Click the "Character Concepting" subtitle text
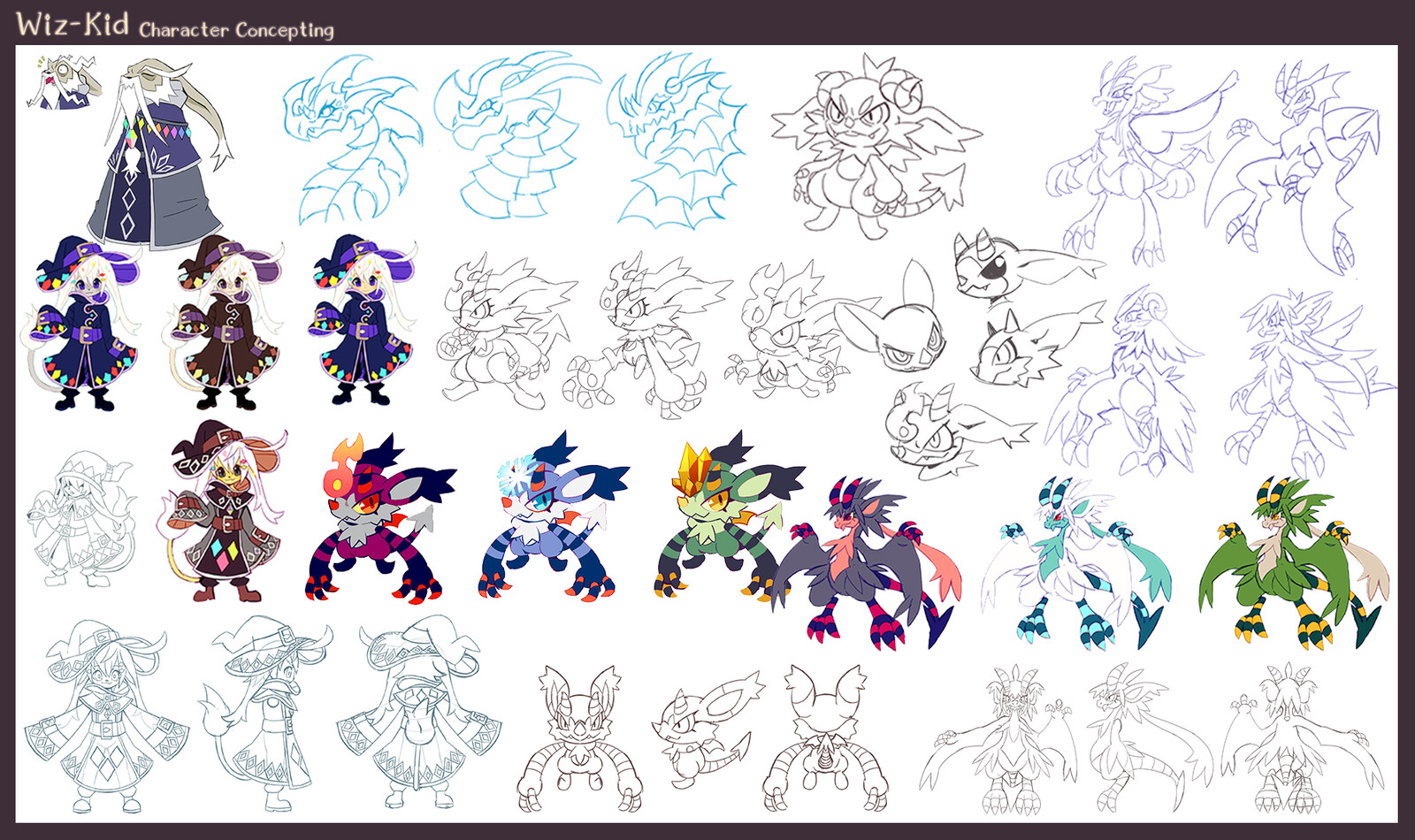1415x840 pixels. click(x=236, y=30)
